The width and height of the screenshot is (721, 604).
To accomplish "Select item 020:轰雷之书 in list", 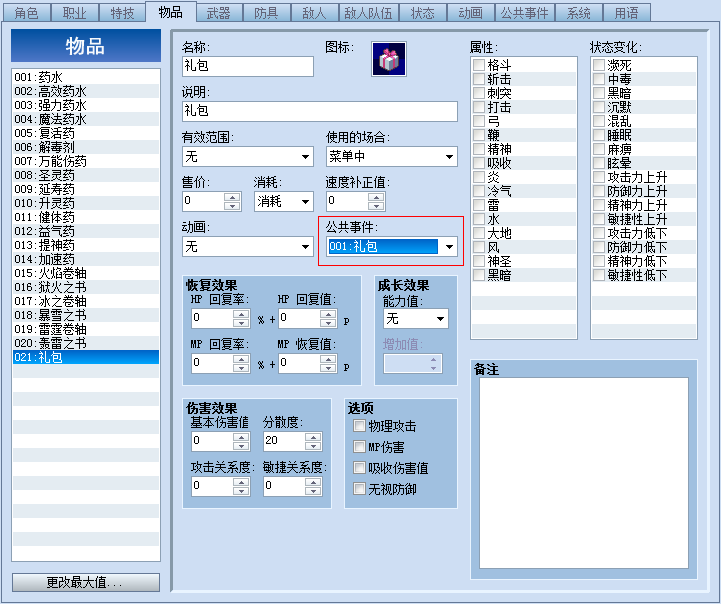I will [x=86, y=343].
